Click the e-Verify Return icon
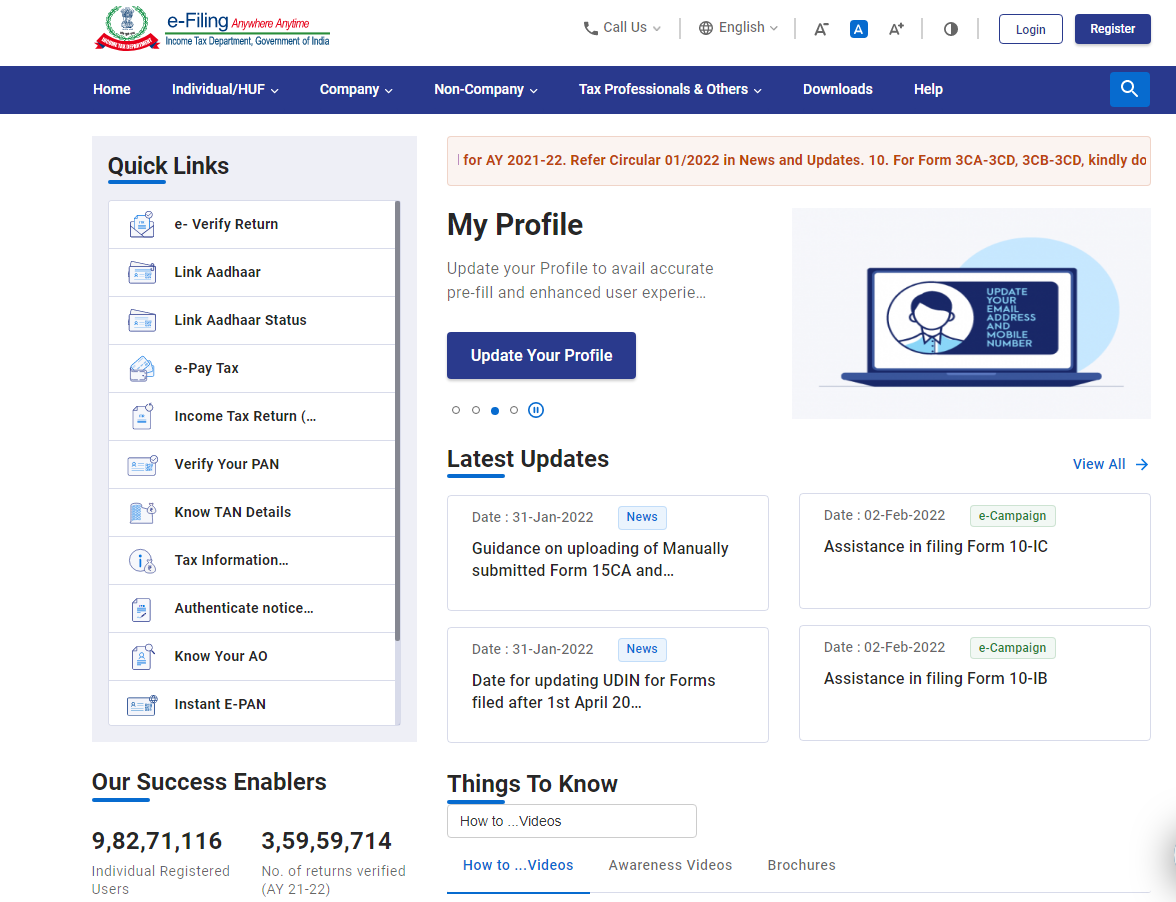1176x902 pixels. (142, 224)
